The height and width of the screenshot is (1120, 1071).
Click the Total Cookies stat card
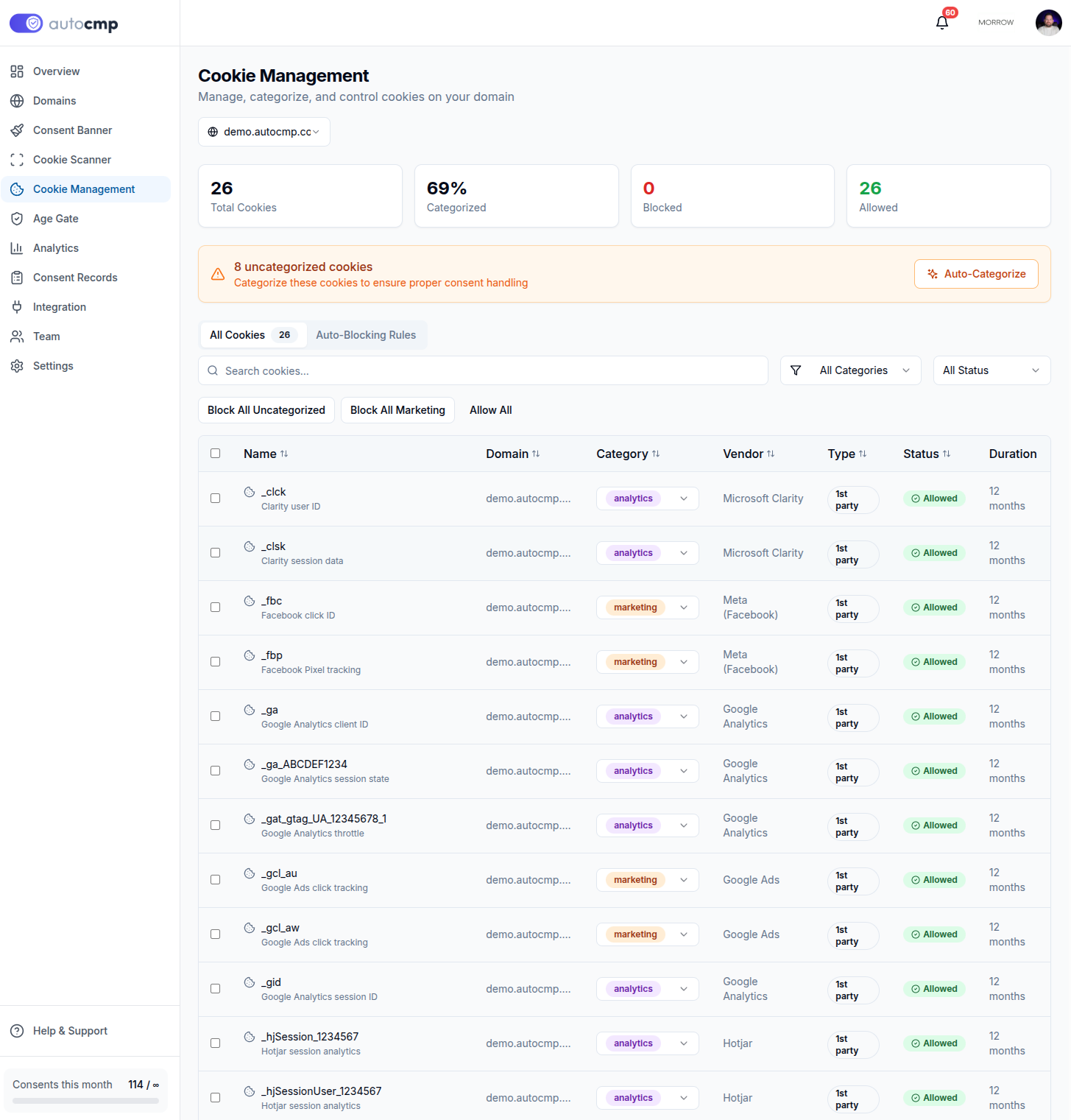click(x=300, y=196)
